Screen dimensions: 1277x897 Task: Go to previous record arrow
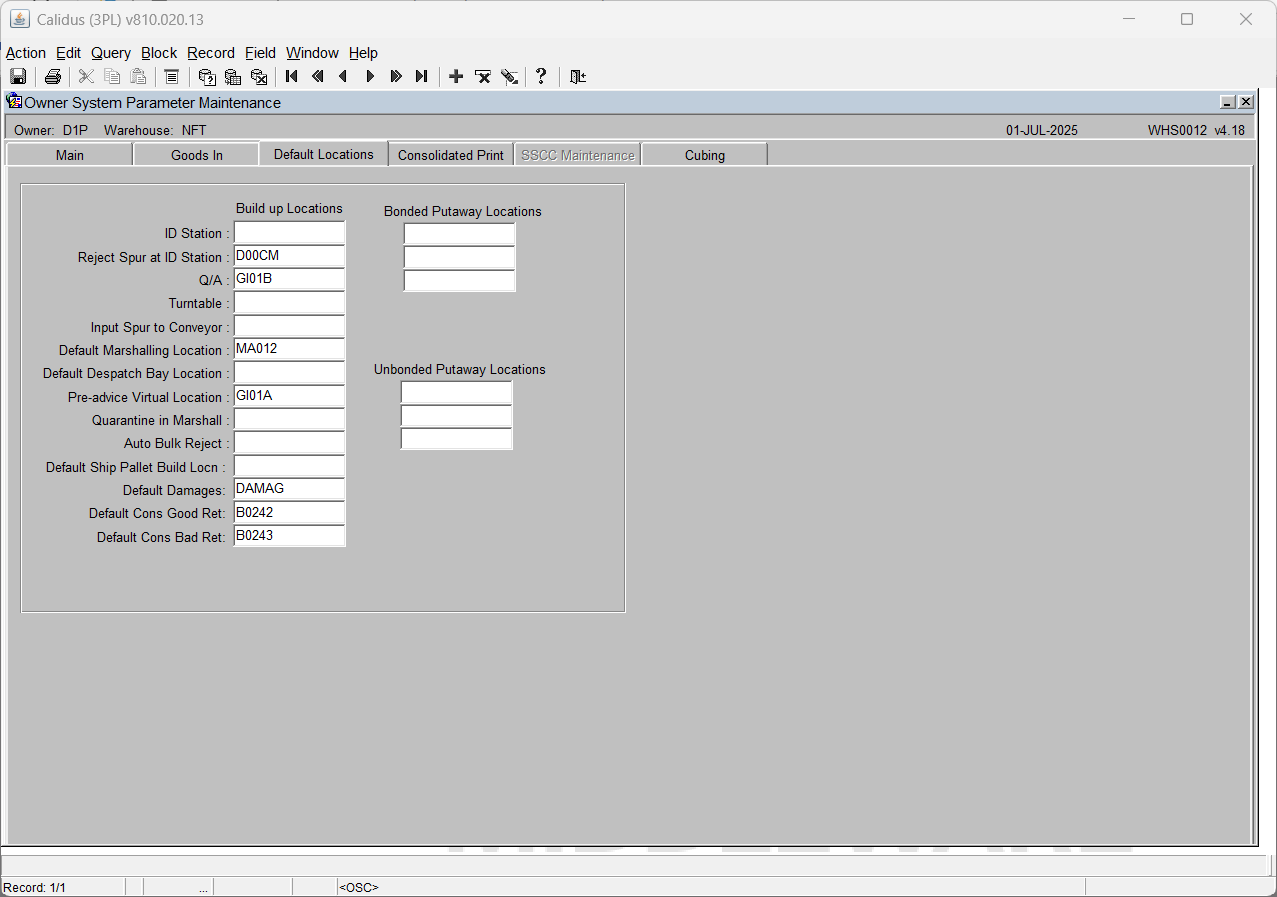click(x=344, y=77)
